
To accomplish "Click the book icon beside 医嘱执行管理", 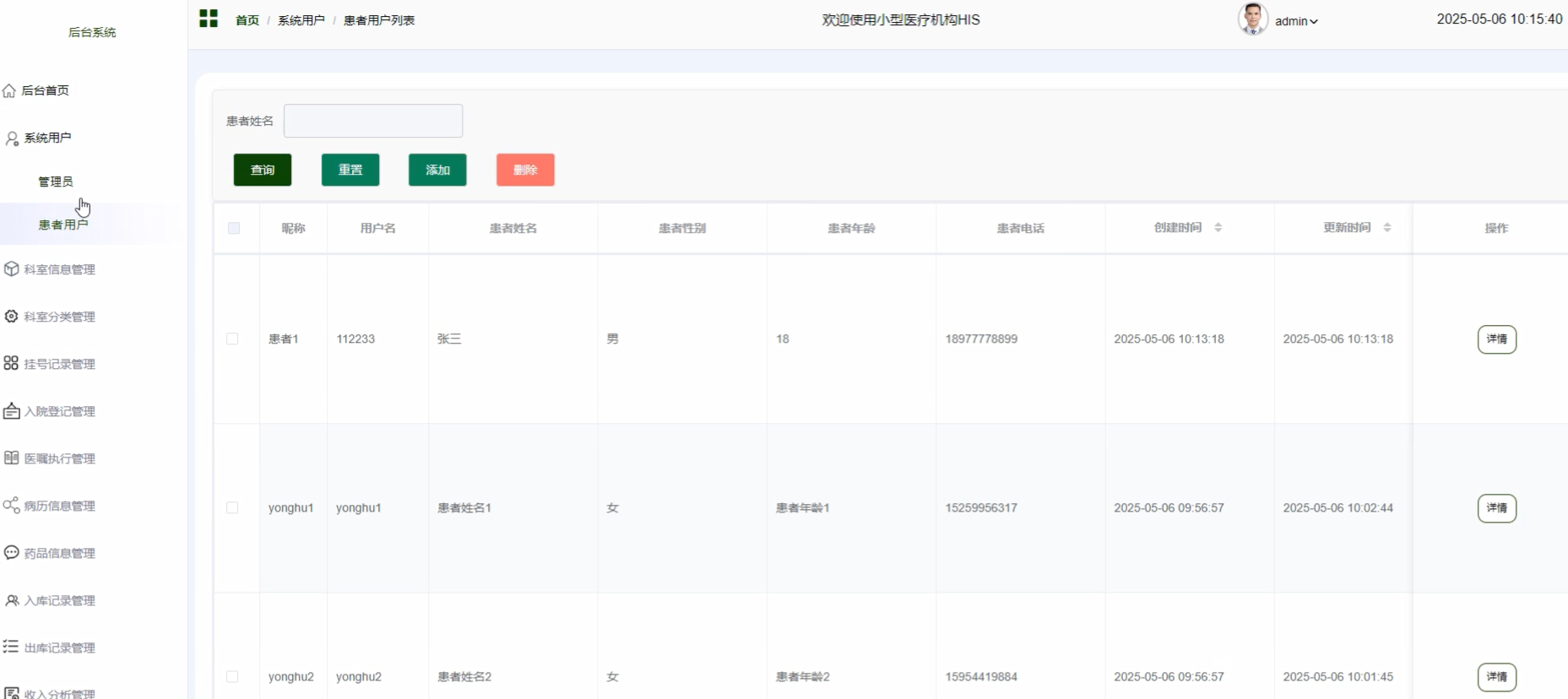I will pos(11,458).
